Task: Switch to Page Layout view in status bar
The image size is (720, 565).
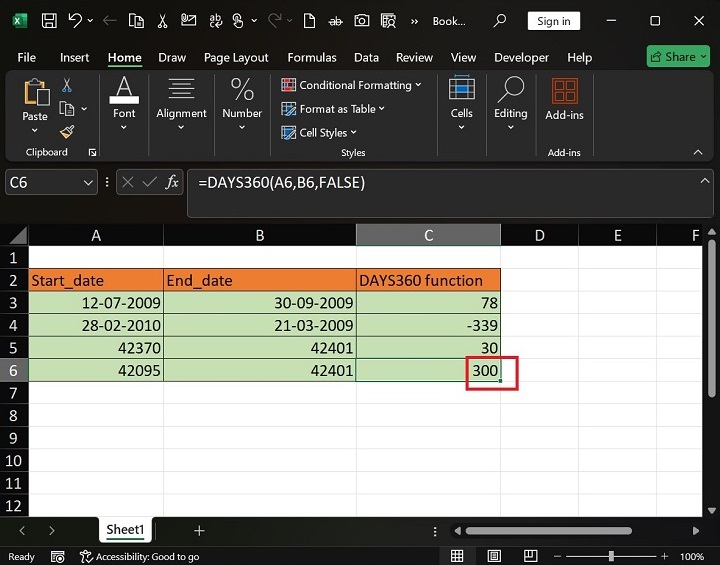Action: 495,556
